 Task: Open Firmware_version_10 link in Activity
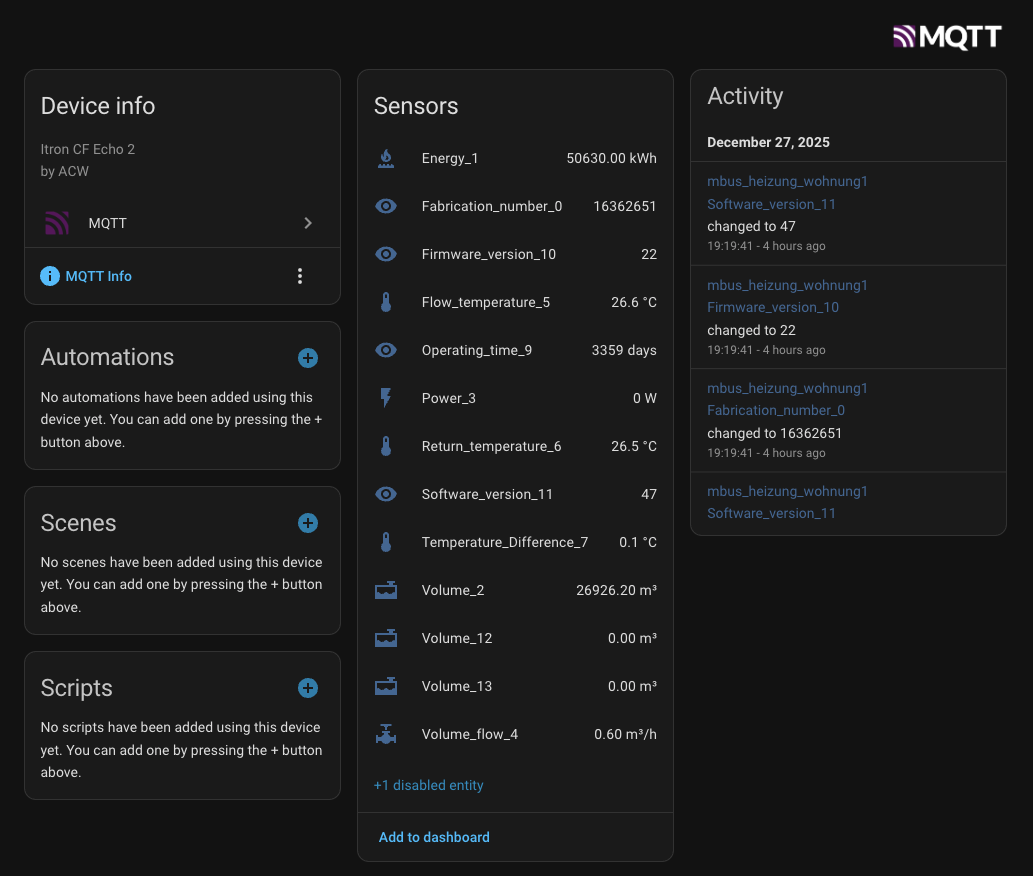773,307
